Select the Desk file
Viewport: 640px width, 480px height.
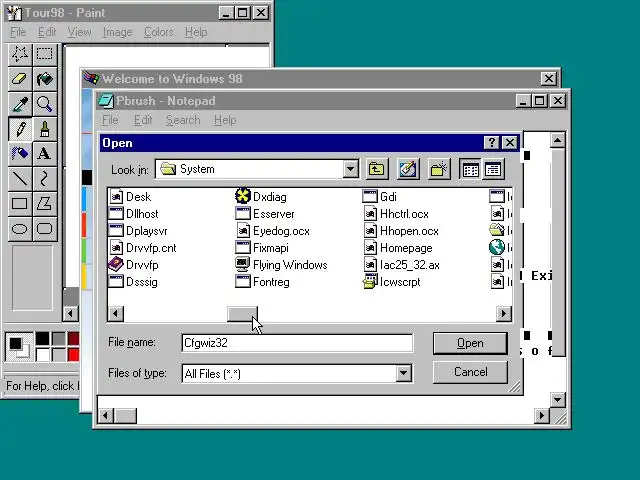point(130,197)
